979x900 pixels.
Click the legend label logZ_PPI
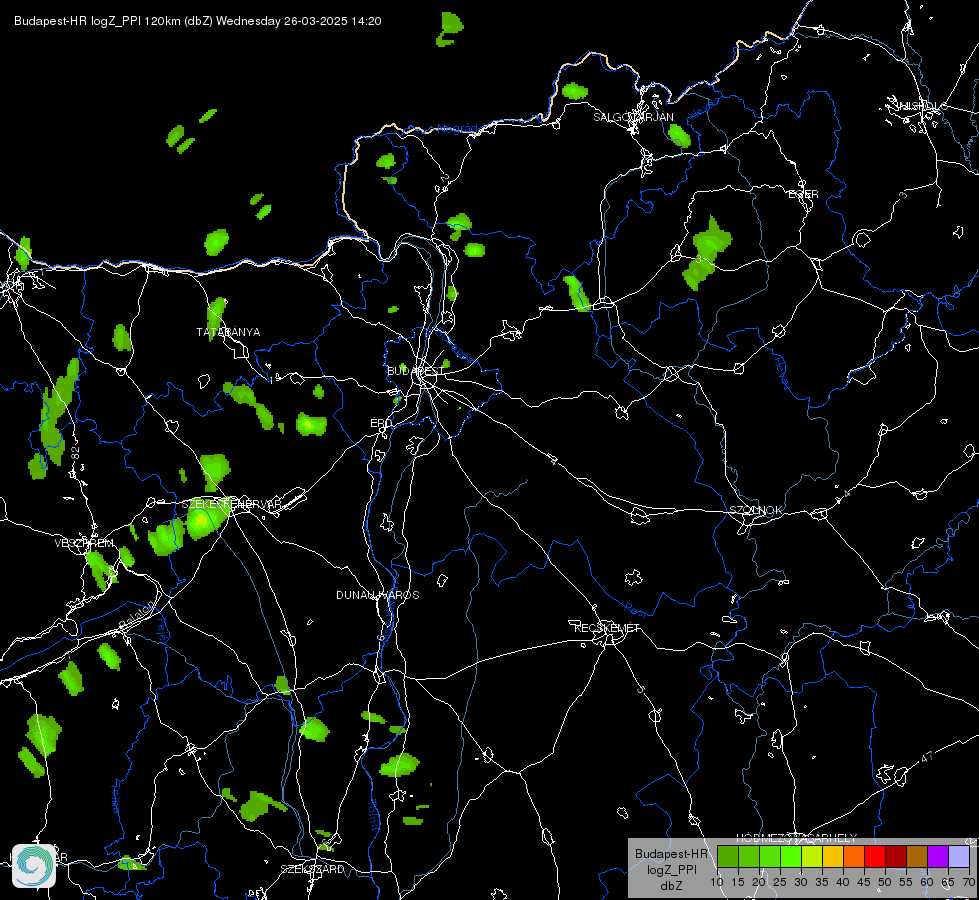671,869
